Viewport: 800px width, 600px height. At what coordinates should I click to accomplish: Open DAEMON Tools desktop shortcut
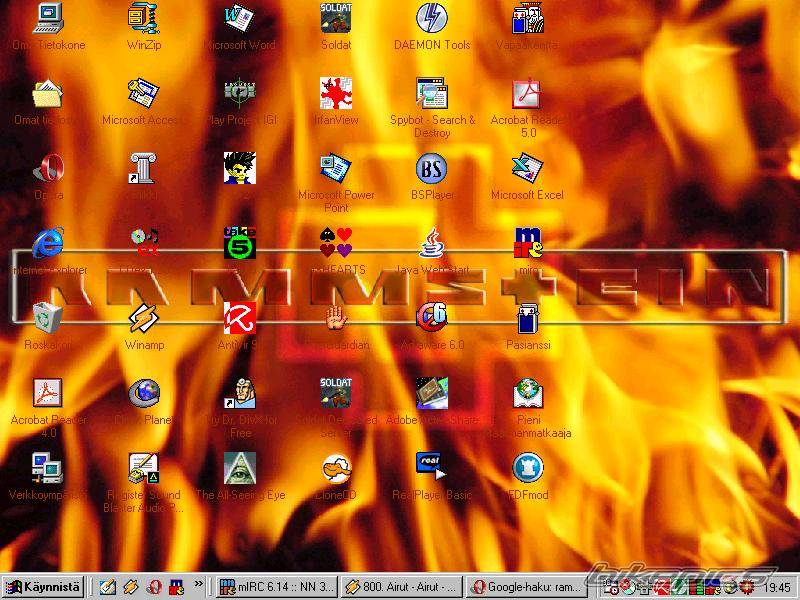(x=432, y=18)
